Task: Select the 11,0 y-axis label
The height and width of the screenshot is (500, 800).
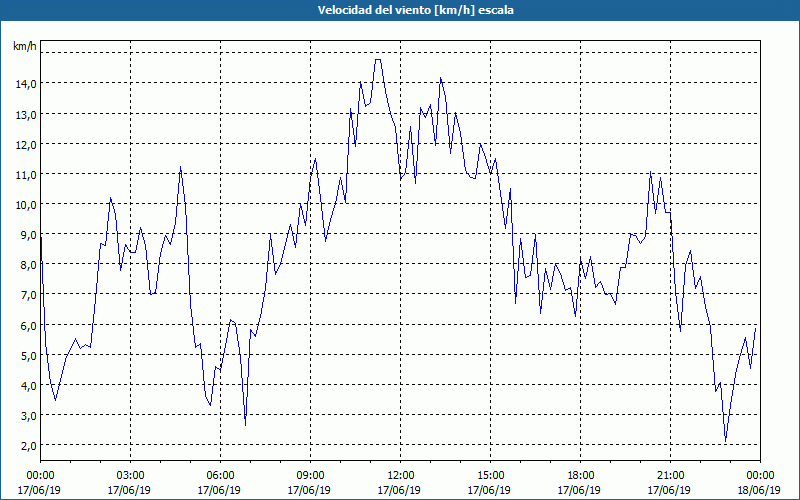Action: (26, 174)
